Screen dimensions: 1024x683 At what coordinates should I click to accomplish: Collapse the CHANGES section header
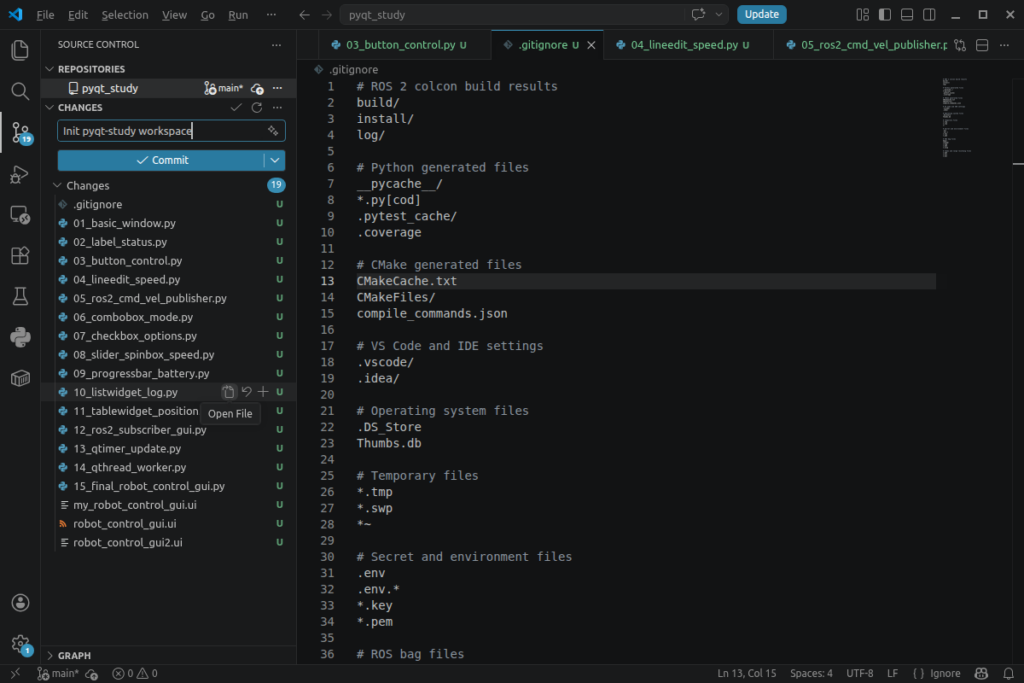[50, 107]
